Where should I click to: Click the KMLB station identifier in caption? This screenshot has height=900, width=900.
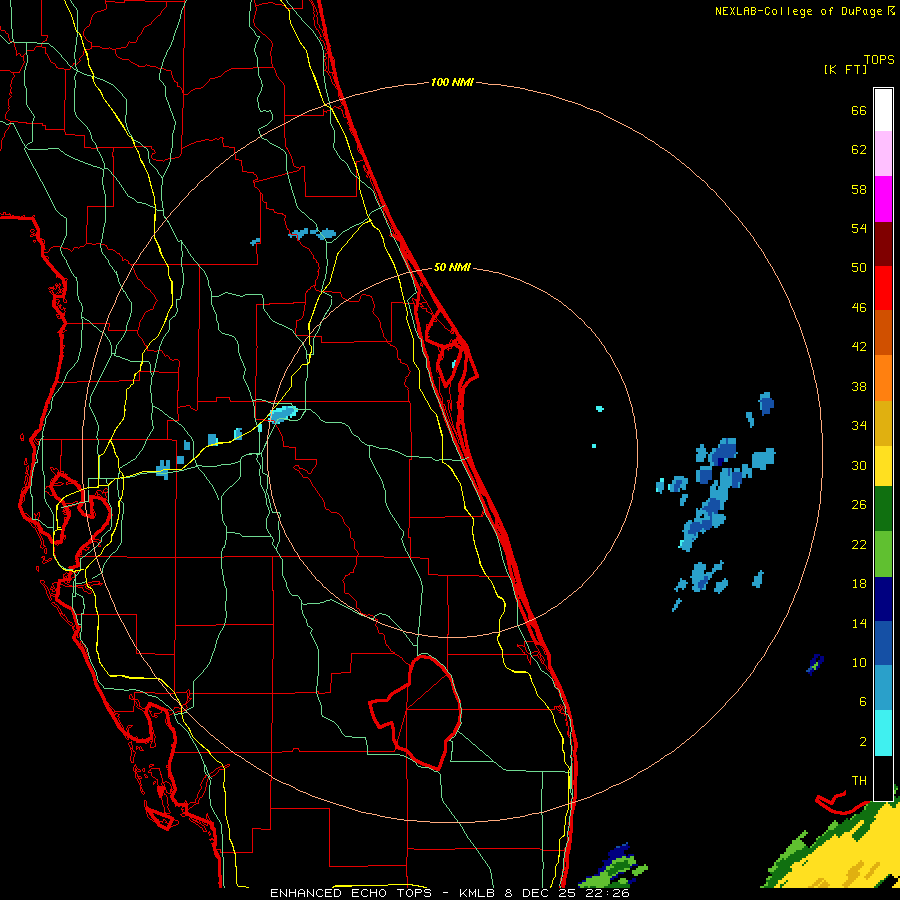pos(478,893)
